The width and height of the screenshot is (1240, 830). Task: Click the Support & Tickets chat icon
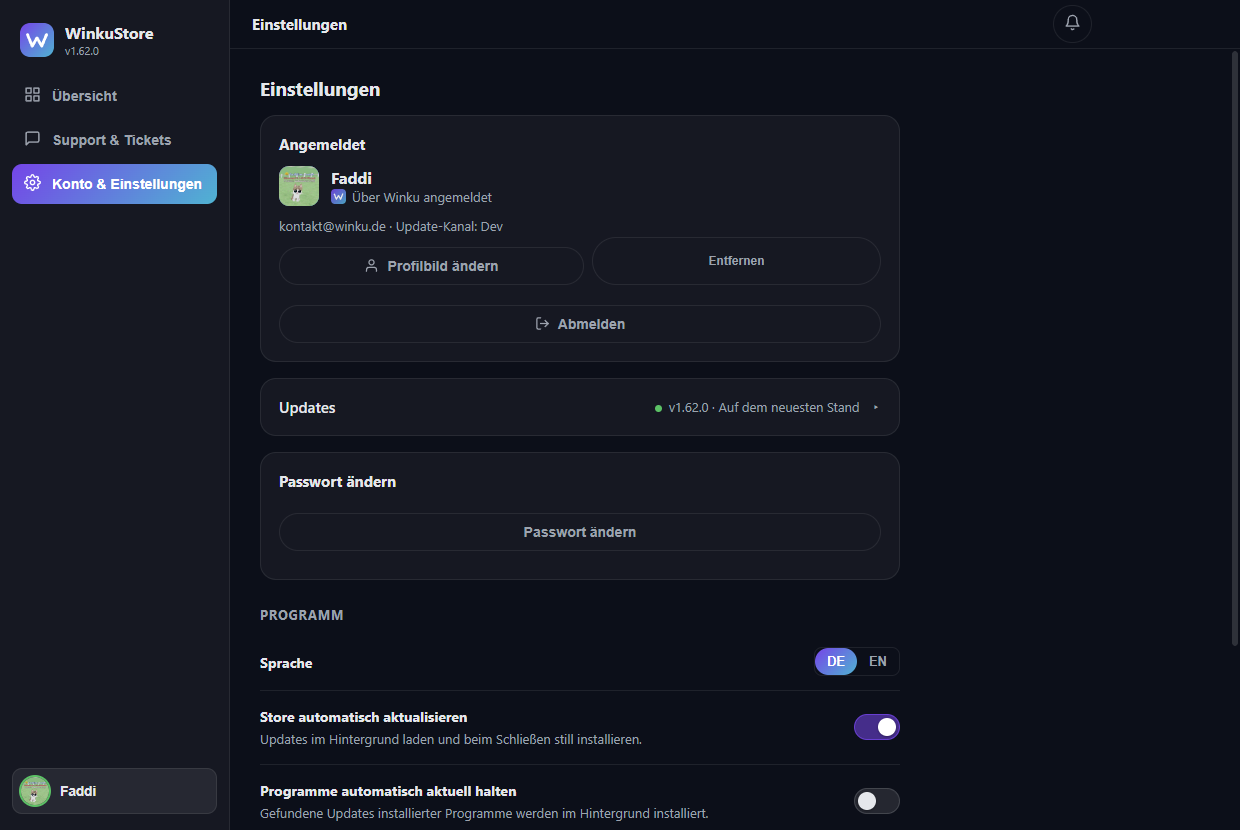32,139
